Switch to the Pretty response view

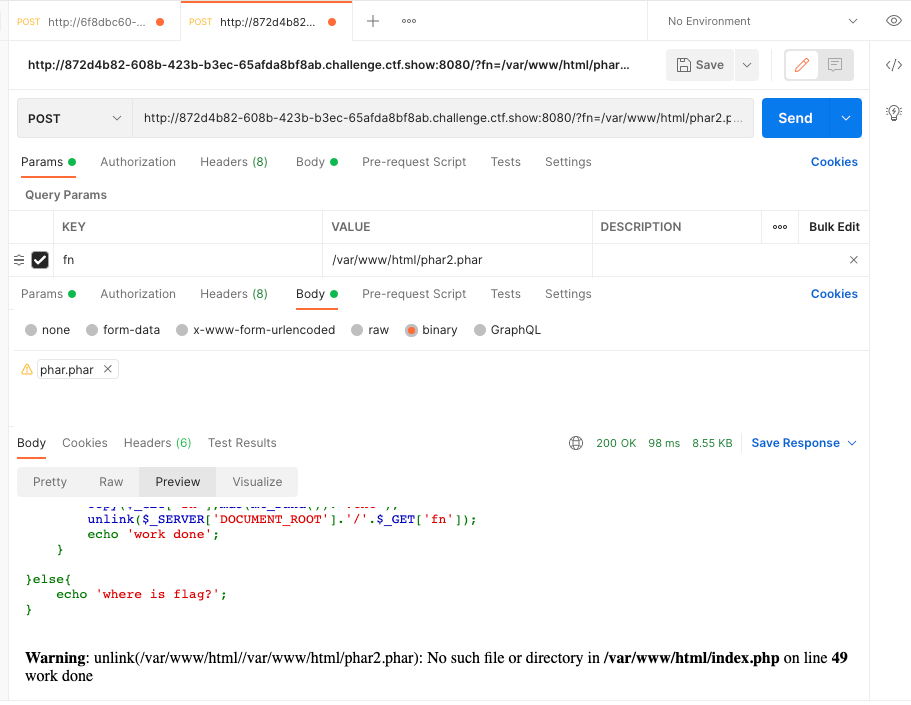[49, 481]
